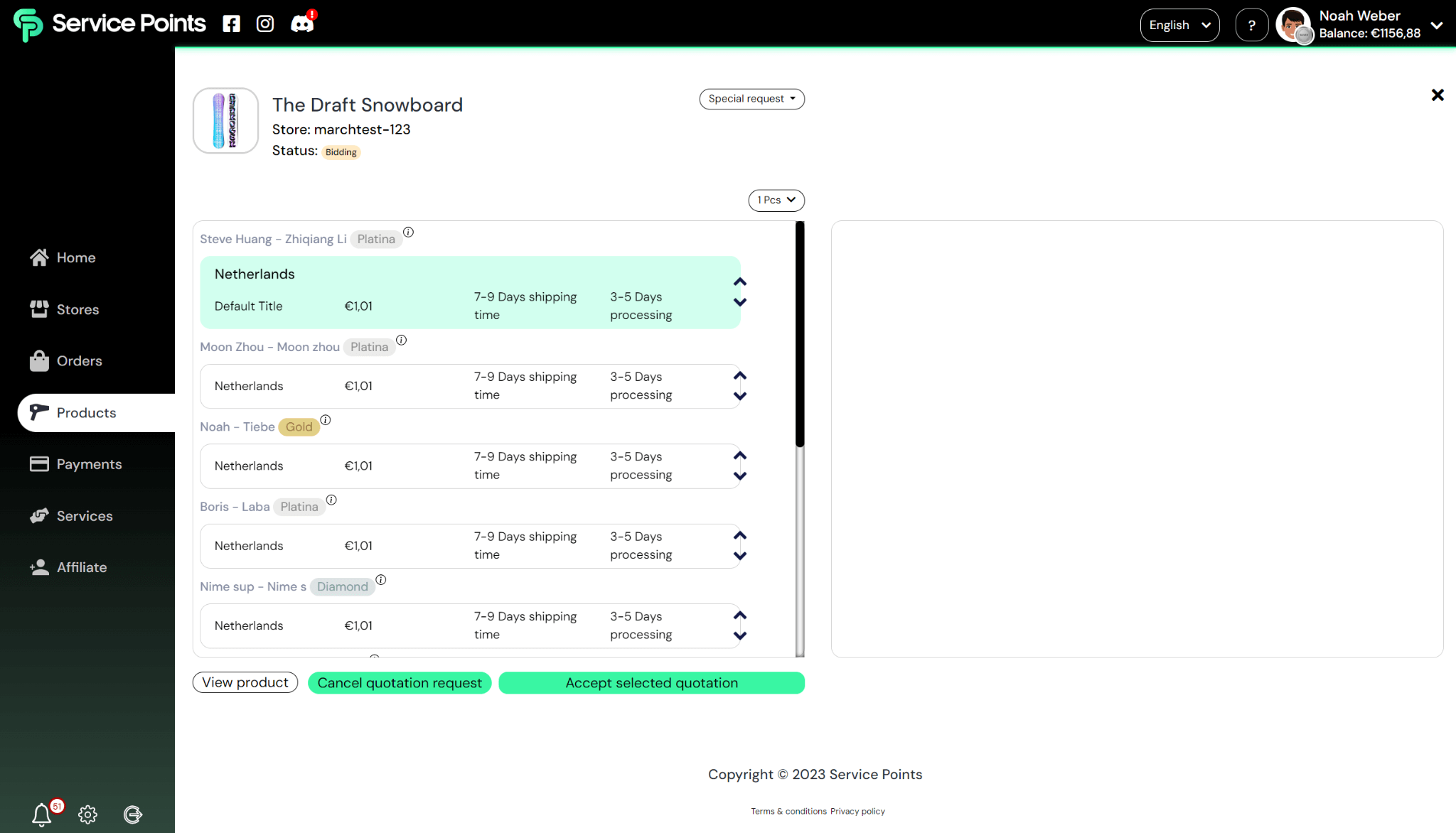This screenshot has height=833, width=1456.
Task: Open the Payments sidebar item
Action: click(89, 464)
